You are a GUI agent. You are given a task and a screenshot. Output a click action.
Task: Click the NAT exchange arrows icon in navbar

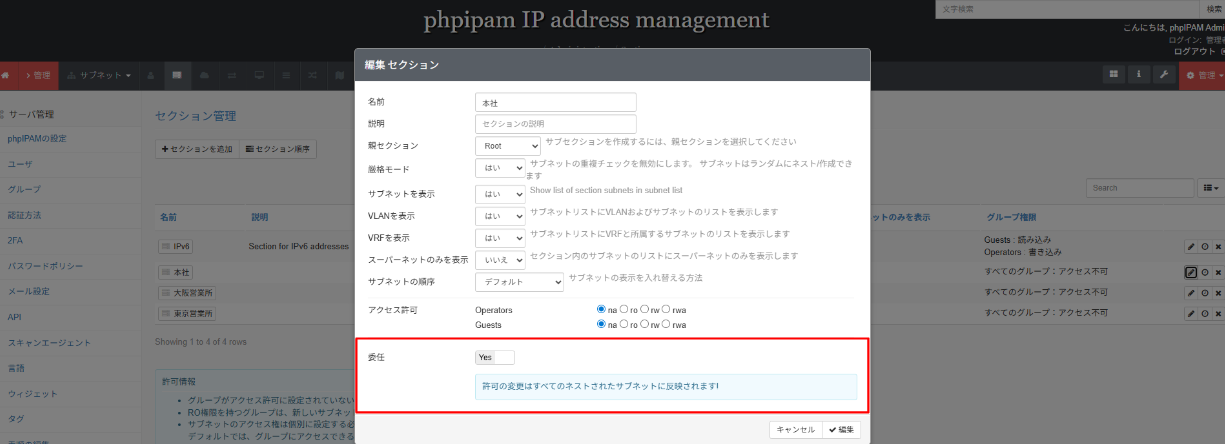coord(232,75)
